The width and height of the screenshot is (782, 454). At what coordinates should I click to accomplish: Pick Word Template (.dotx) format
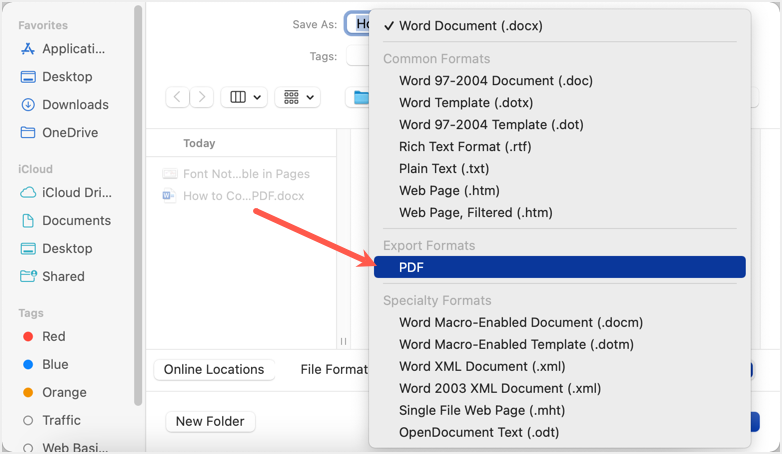466,103
